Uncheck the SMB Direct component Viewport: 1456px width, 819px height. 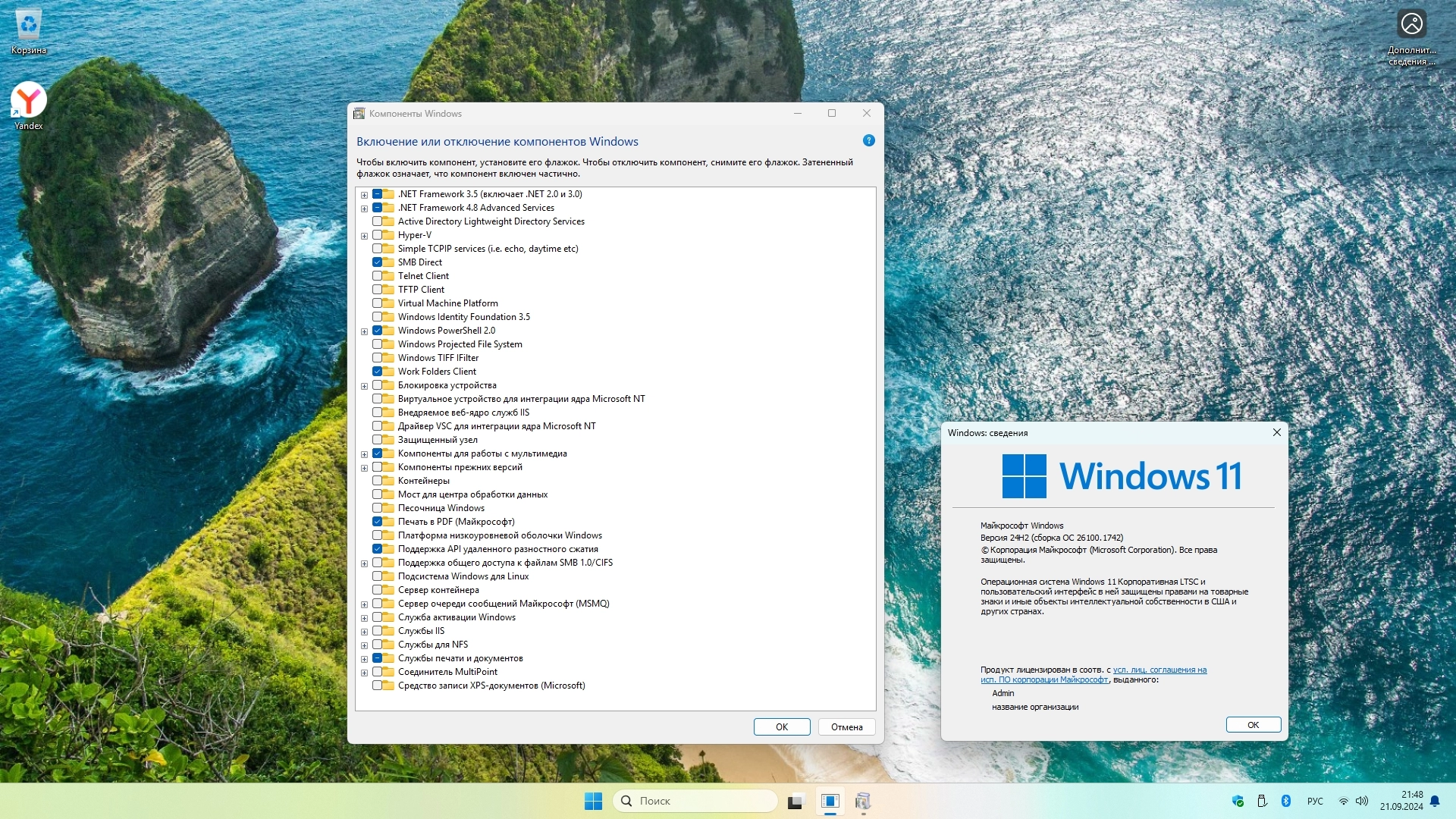tap(377, 262)
